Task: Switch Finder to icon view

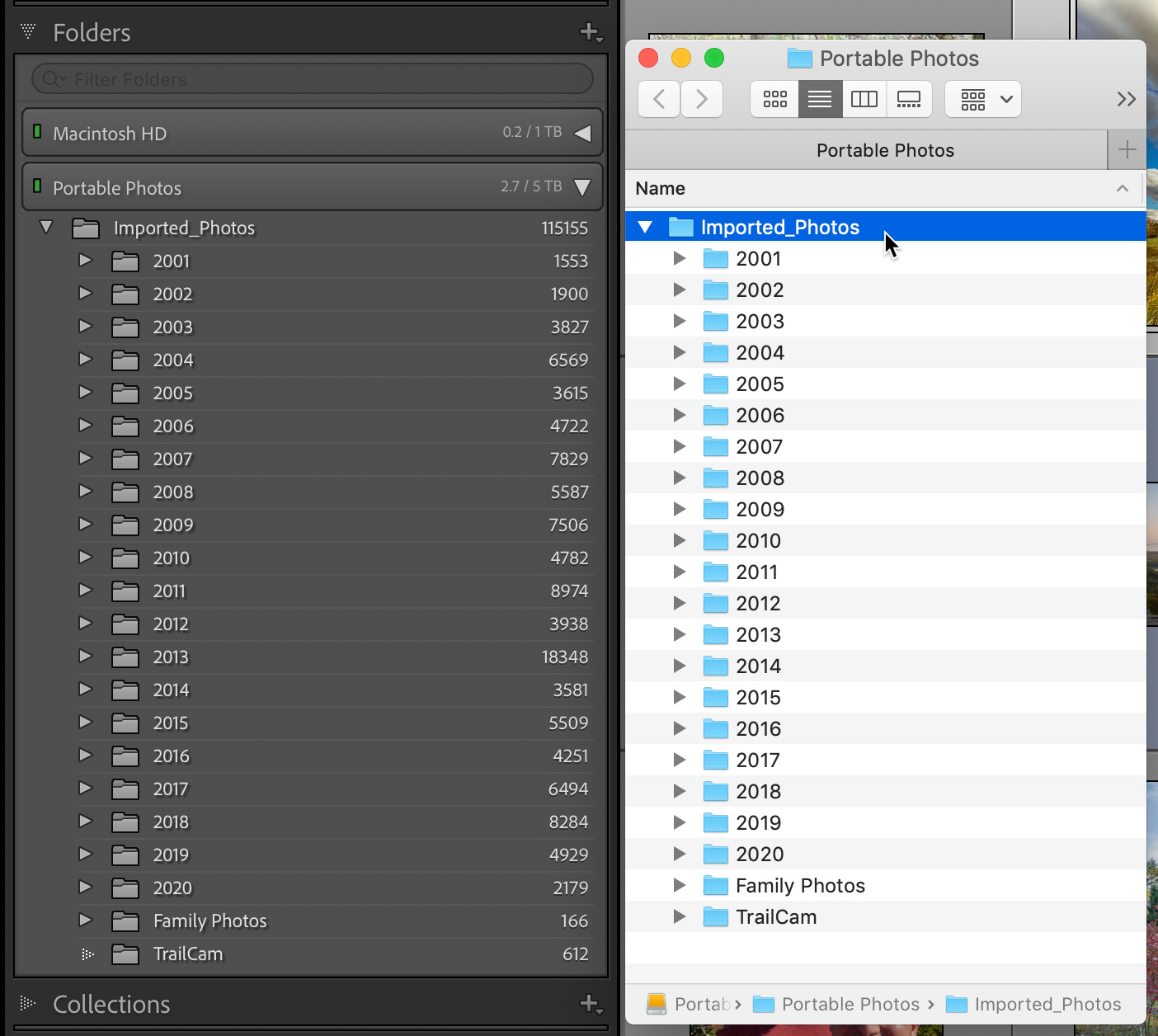Action: point(774,100)
